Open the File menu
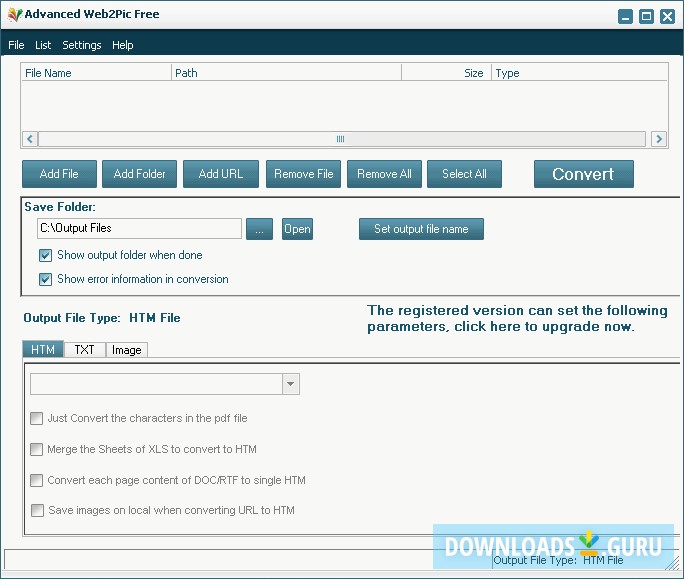This screenshot has width=684, height=579. [x=16, y=45]
